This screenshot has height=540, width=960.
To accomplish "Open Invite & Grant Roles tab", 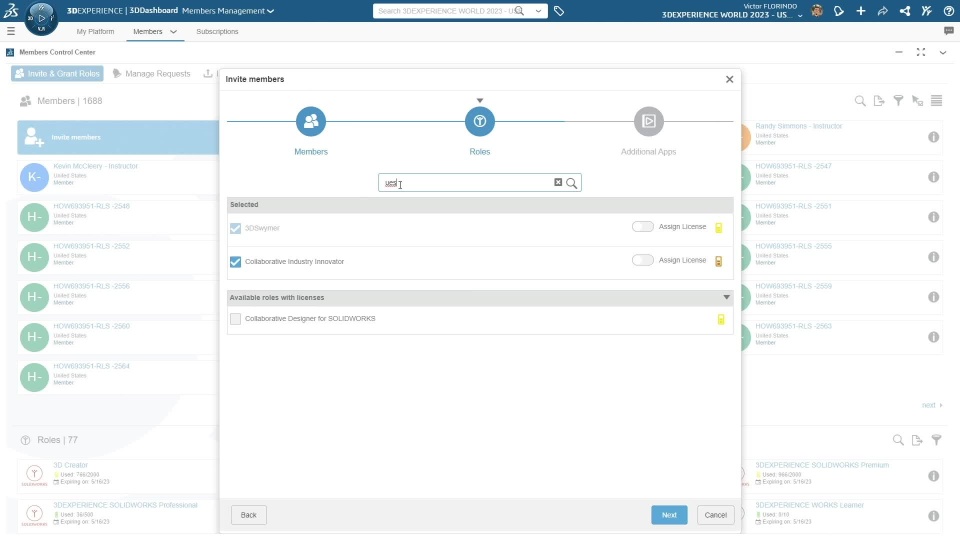I will click(x=57, y=73).
